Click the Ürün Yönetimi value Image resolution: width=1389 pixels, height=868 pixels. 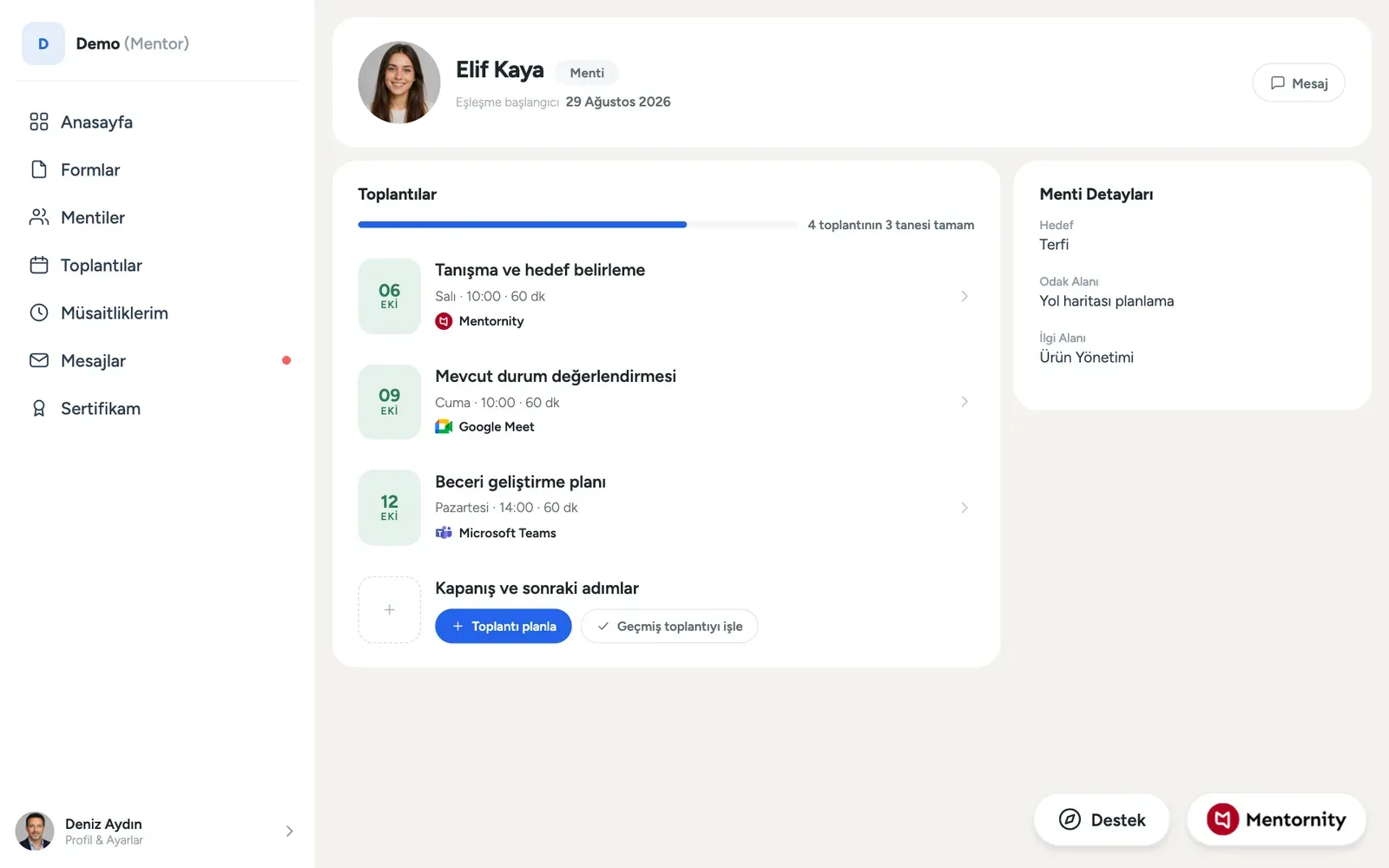click(x=1087, y=358)
